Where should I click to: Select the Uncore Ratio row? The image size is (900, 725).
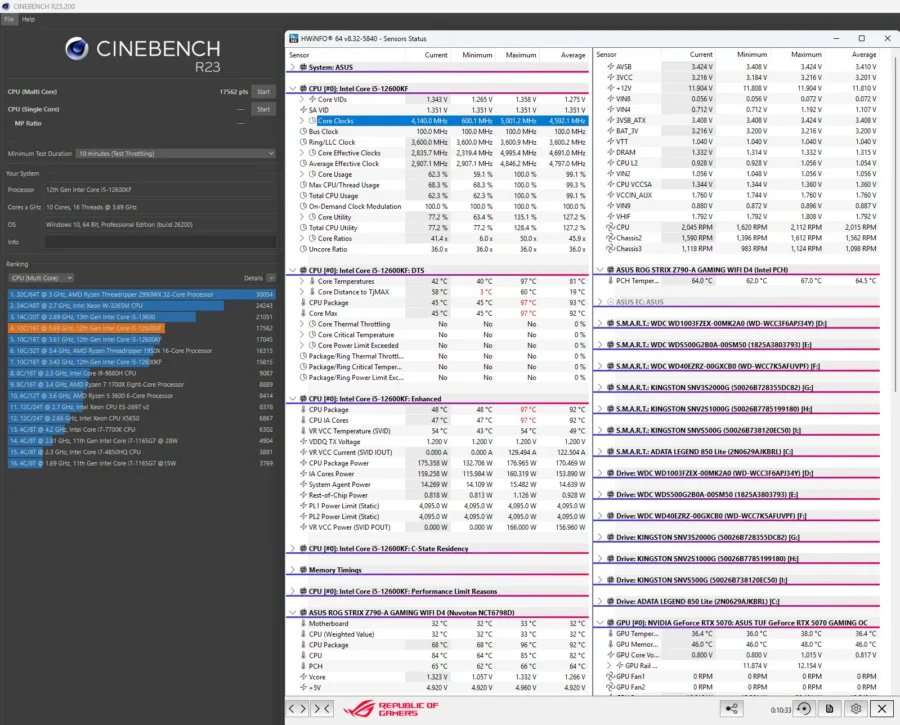point(437,249)
